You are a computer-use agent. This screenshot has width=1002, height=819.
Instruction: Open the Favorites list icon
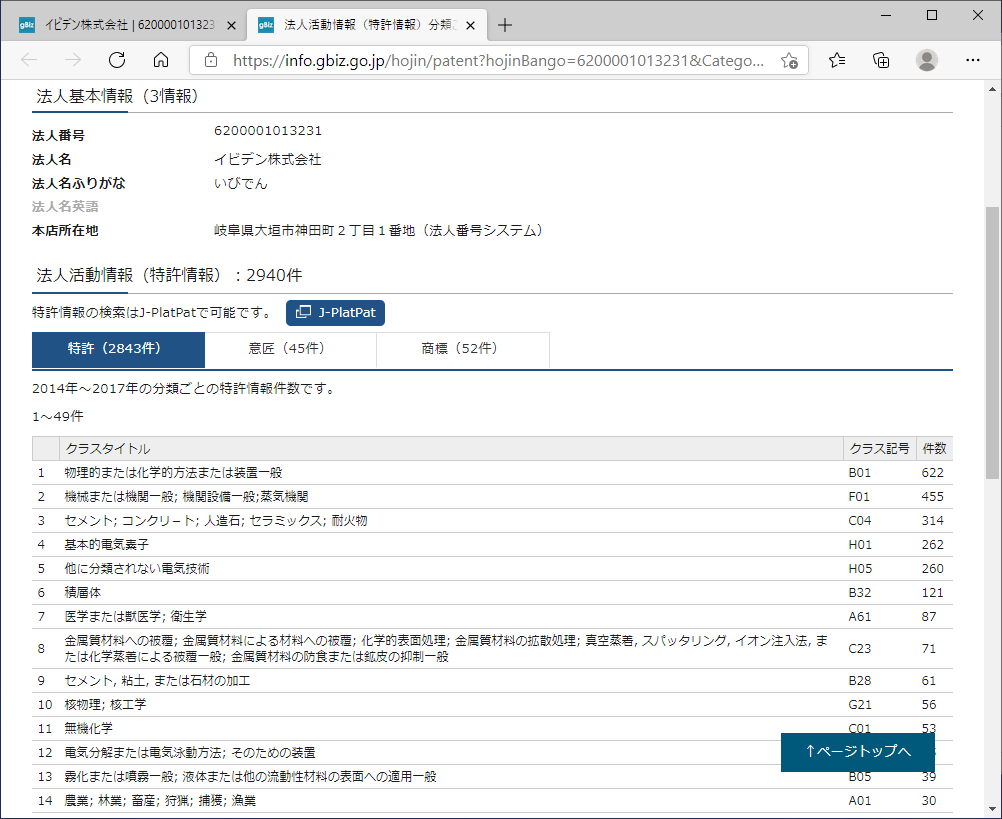click(837, 60)
